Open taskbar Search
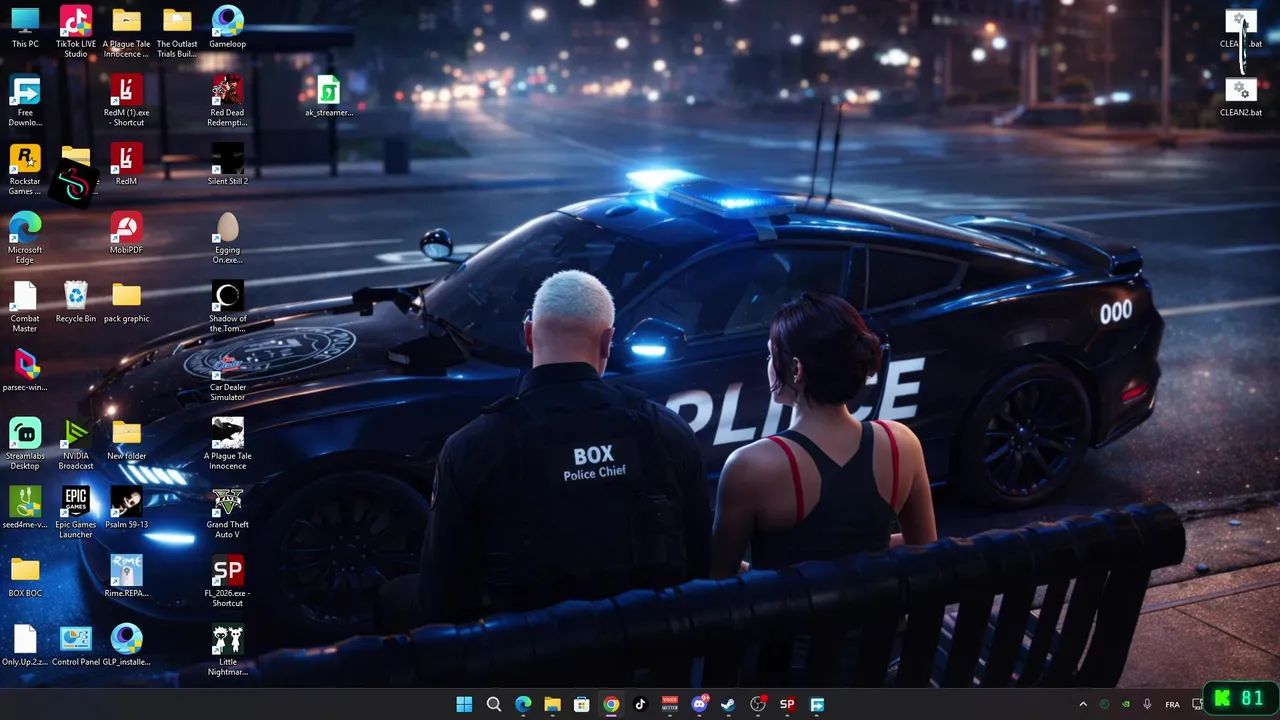1280x720 pixels. click(494, 704)
